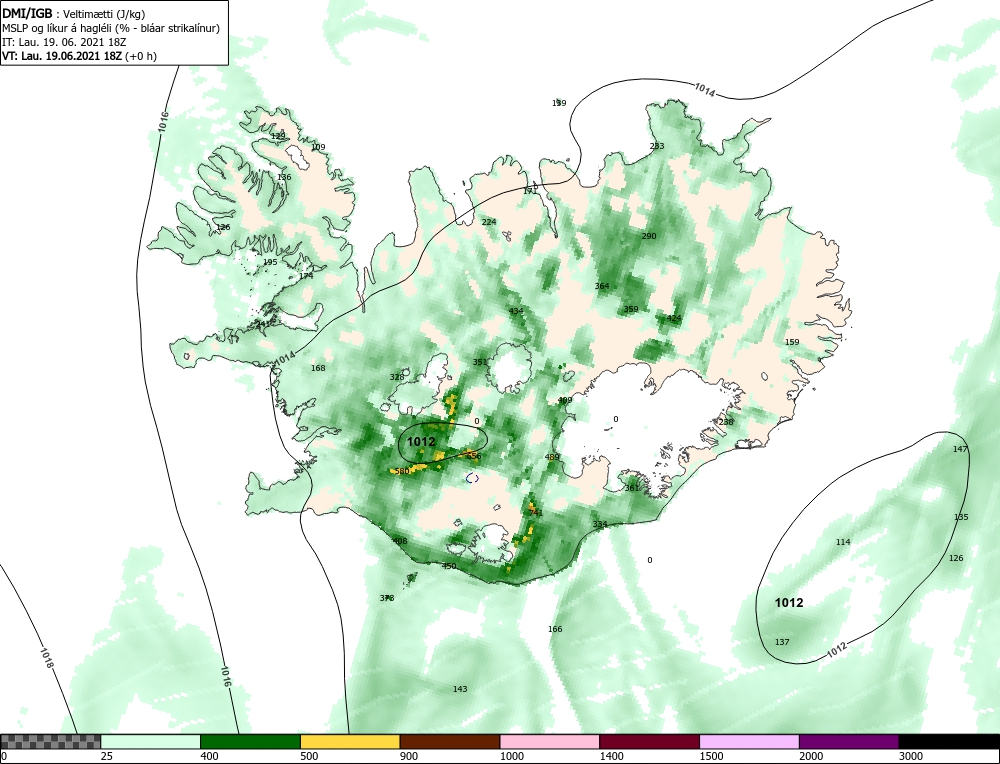Click the map value 334

pos(599,524)
